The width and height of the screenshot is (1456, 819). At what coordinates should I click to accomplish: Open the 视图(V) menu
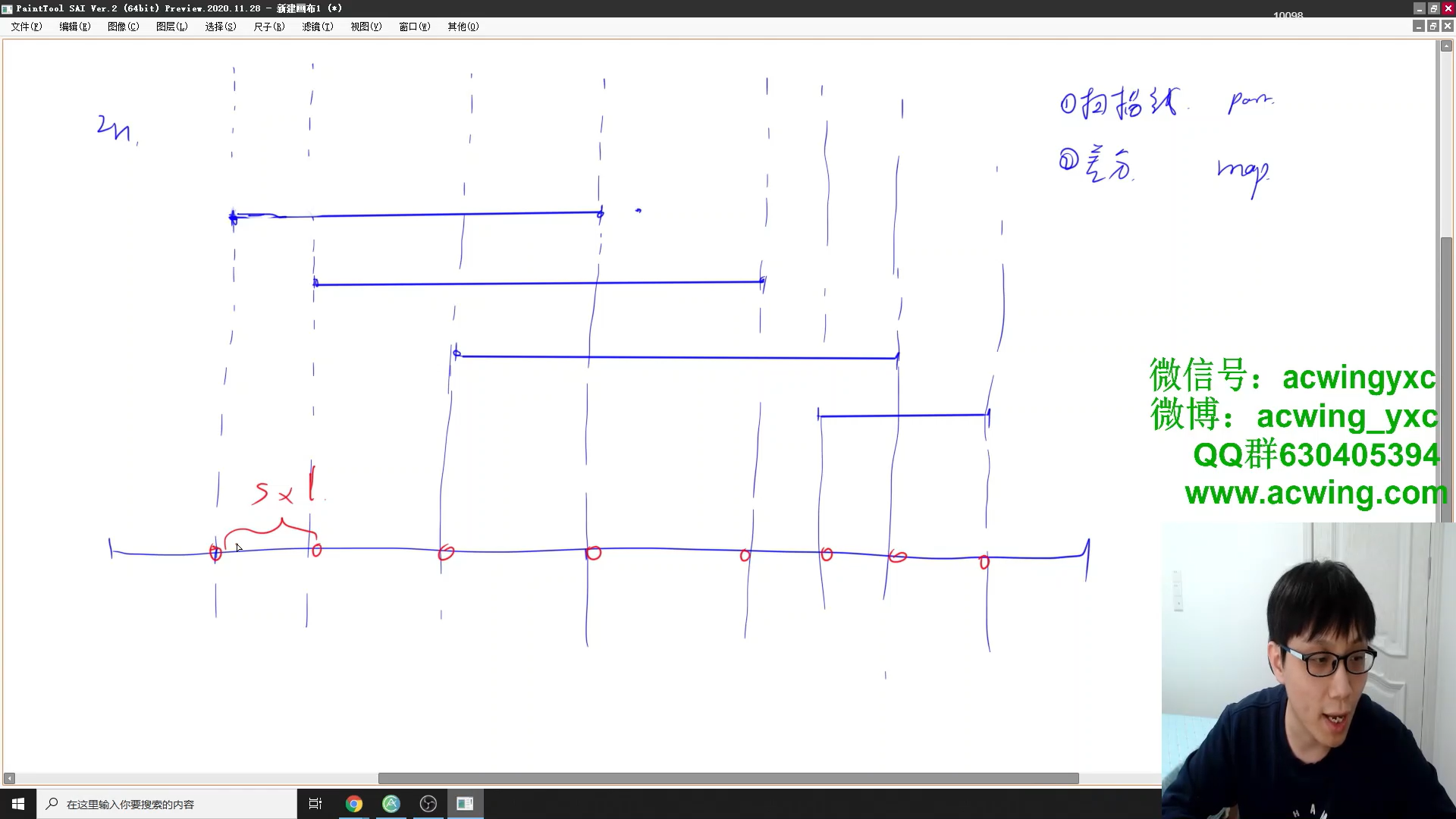[366, 27]
